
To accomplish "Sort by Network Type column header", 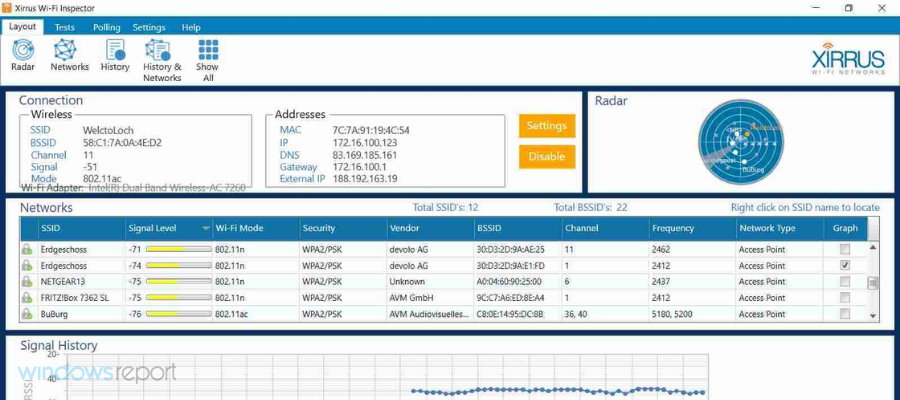I will [779, 228].
